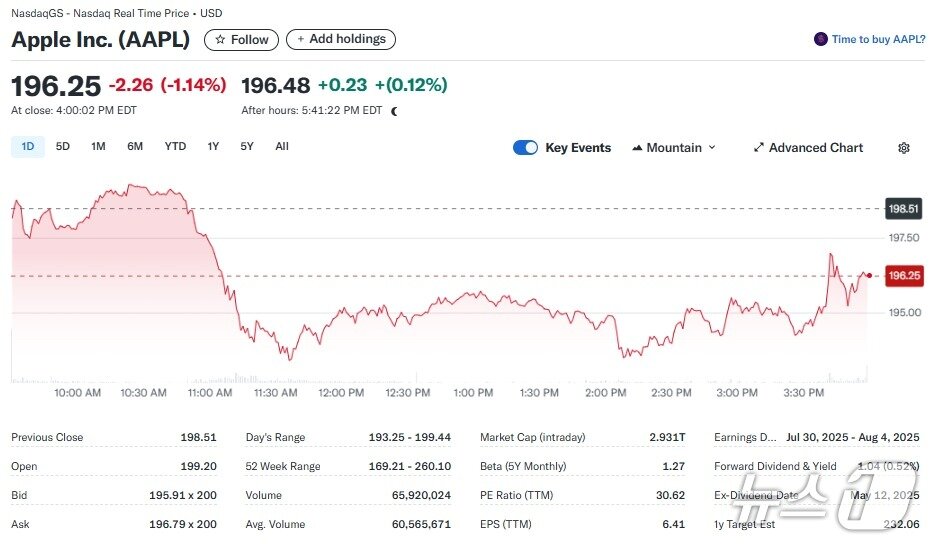Click the Apple Inc. (AAPL) title
Viewport: 930px width, 544px height.
point(101,40)
